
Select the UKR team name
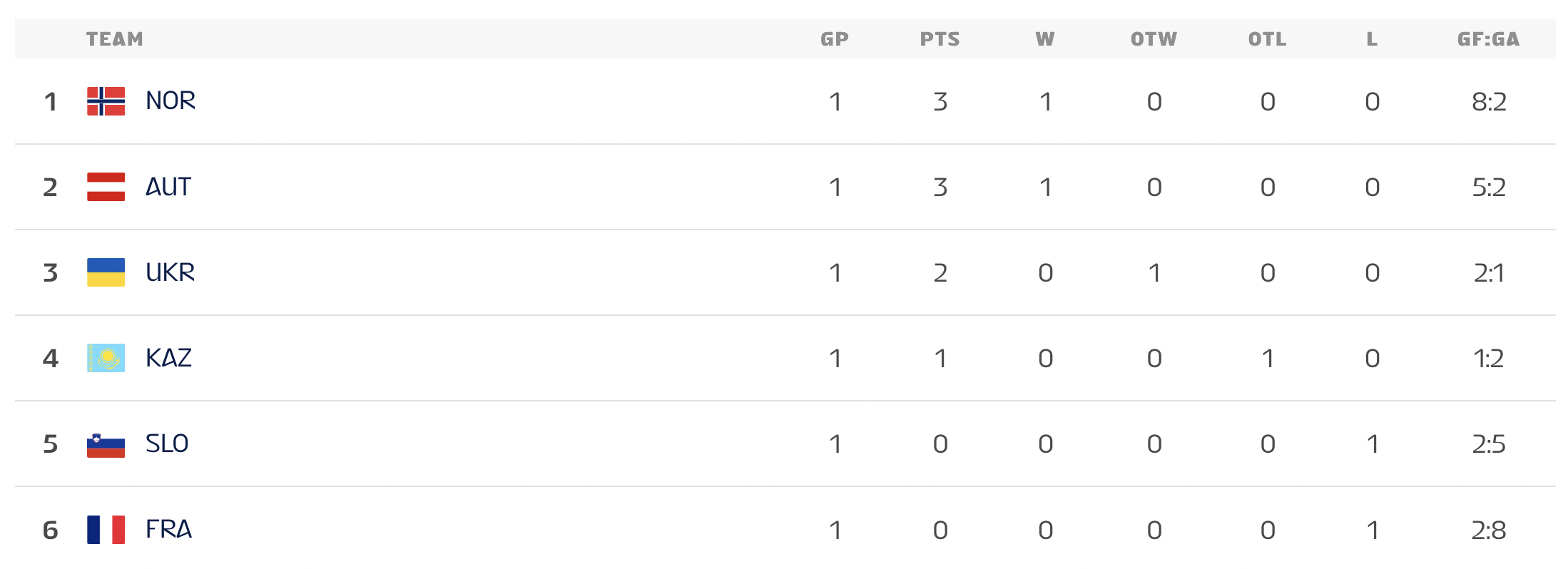[170, 272]
